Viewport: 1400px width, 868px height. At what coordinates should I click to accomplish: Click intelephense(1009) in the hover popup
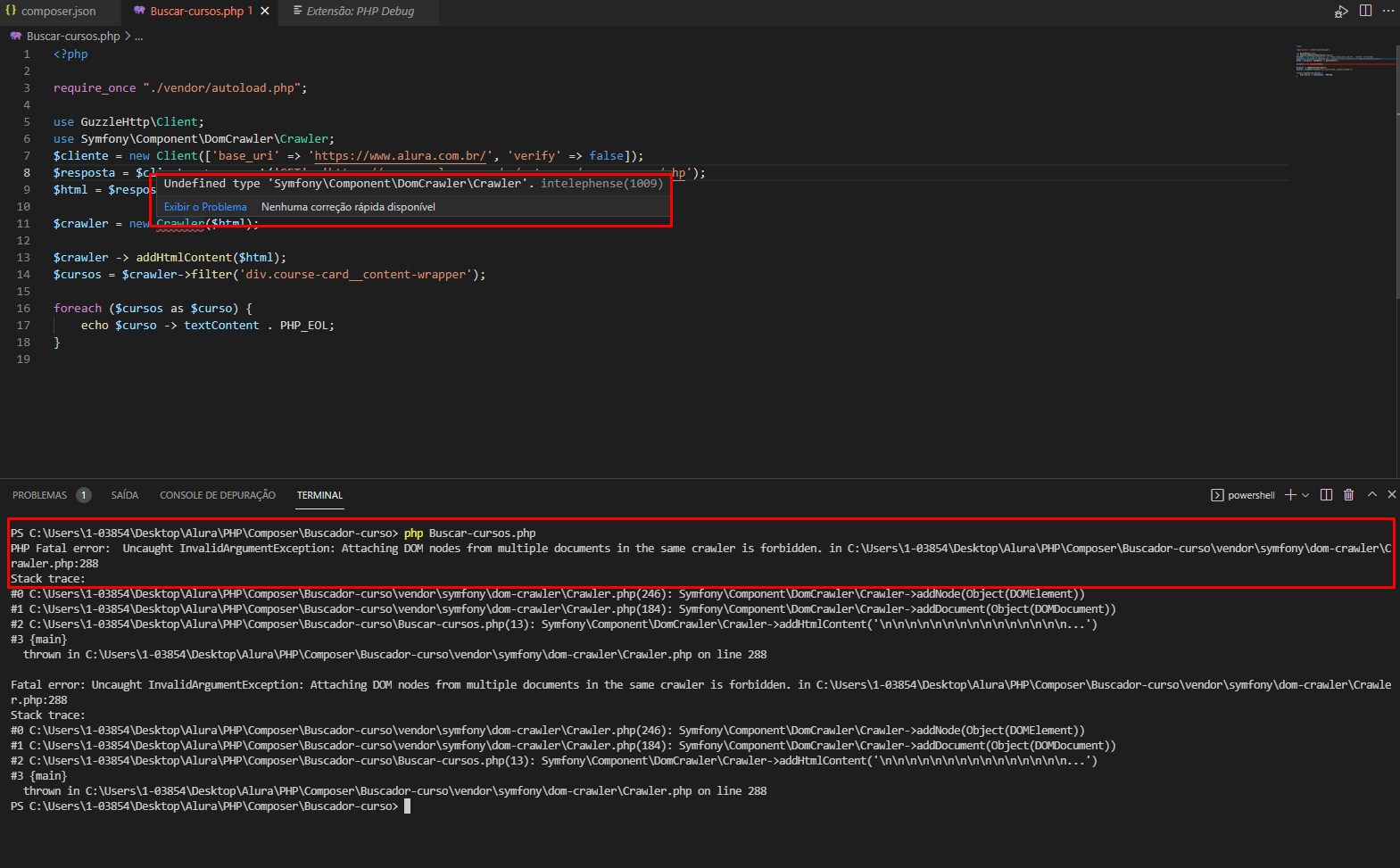tap(601, 184)
